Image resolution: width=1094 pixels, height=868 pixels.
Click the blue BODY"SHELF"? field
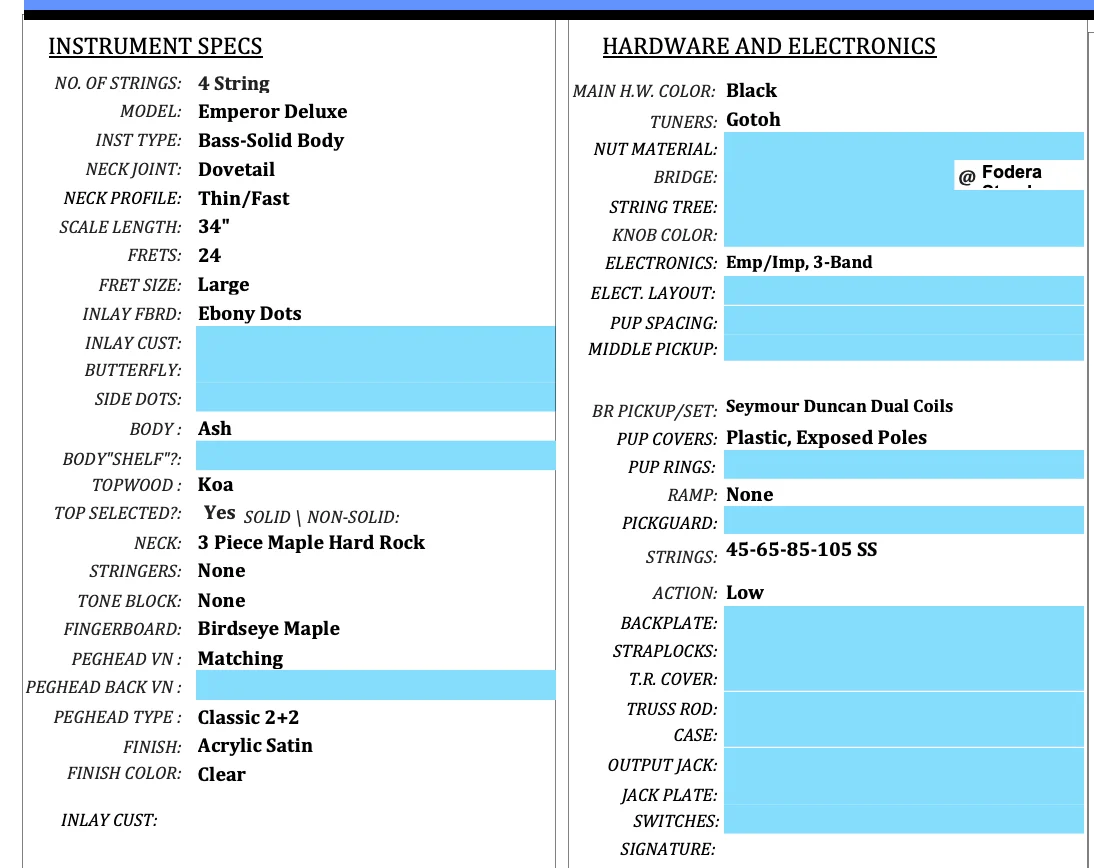(x=375, y=456)
